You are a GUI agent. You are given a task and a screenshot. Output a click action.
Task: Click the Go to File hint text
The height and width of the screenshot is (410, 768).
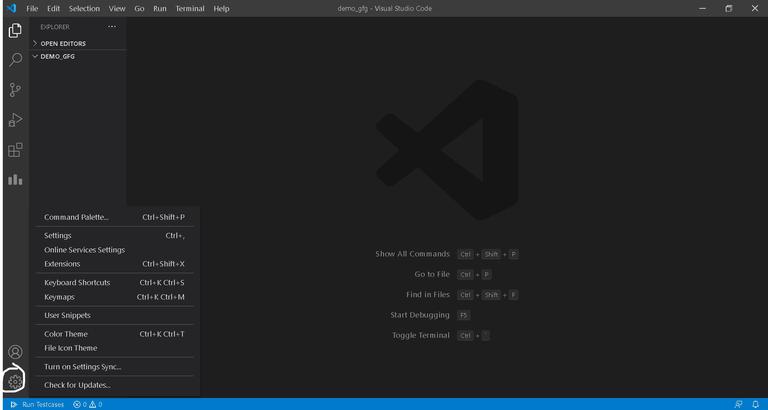(x=432, y=274)
